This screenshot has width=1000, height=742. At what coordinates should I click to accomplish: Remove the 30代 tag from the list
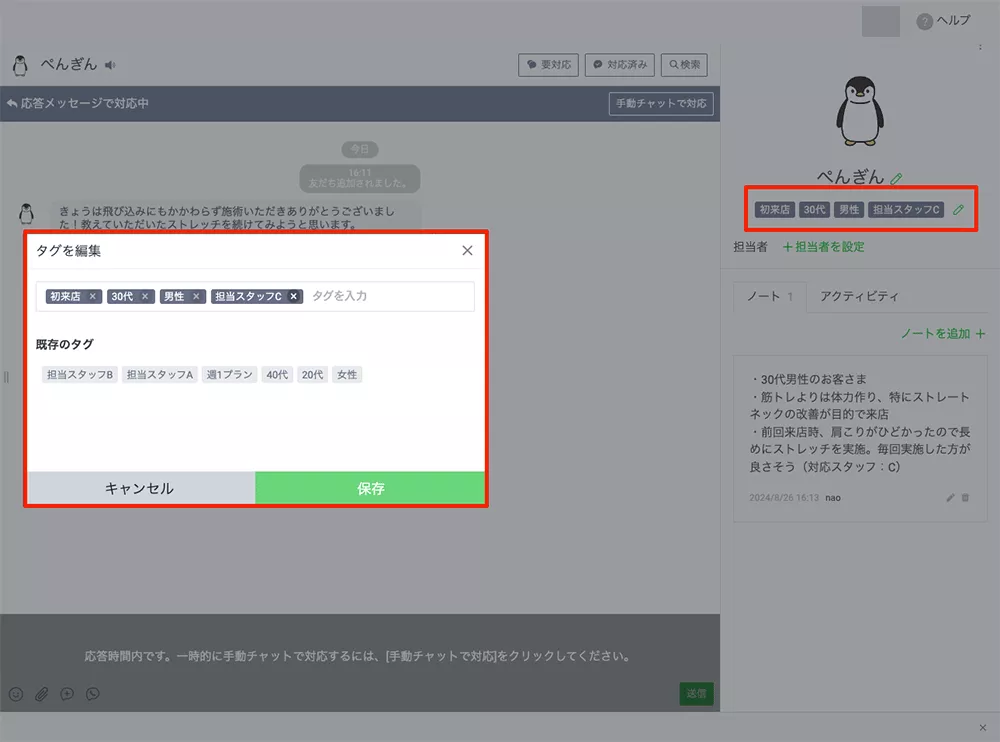[145, 297]
